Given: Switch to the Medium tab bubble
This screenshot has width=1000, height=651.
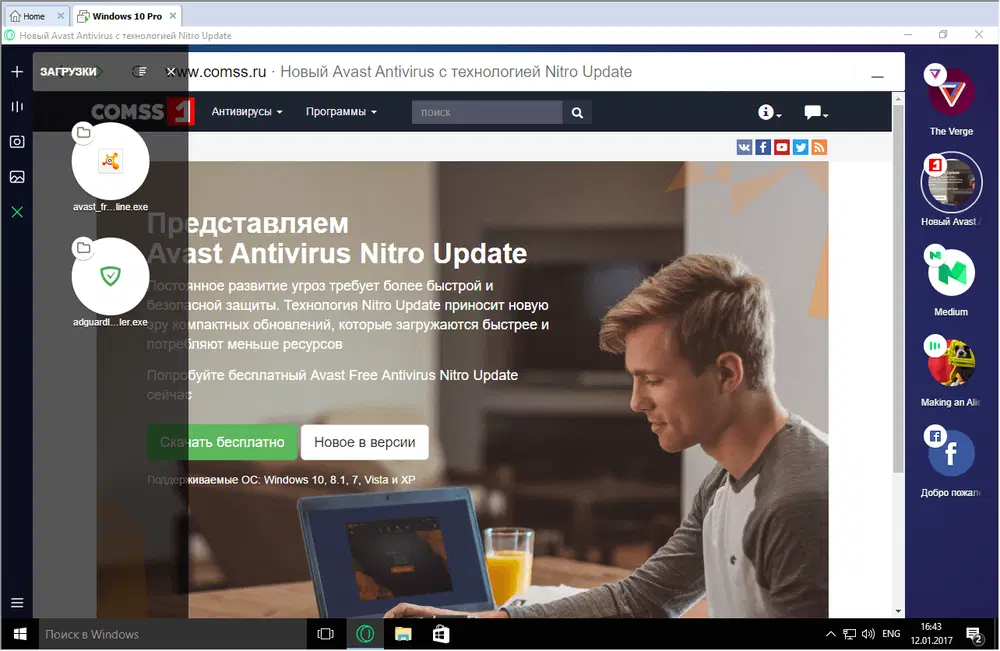Looking at the screenshot, I should click(950, 272).
